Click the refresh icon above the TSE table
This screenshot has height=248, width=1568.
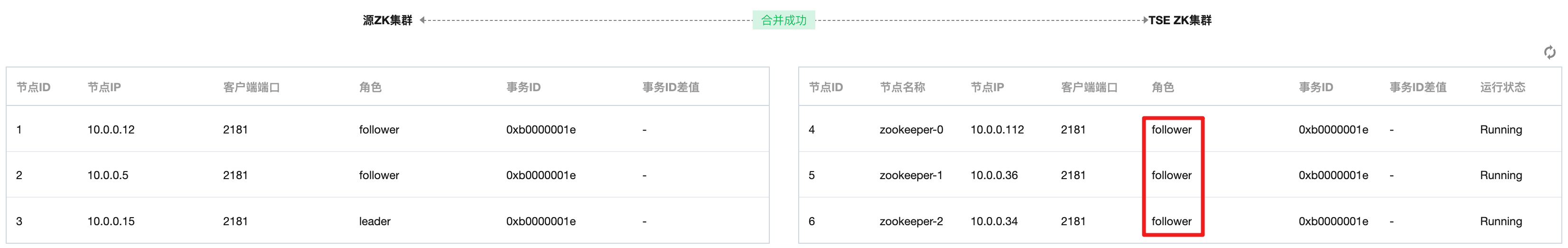coord(1549,52)
